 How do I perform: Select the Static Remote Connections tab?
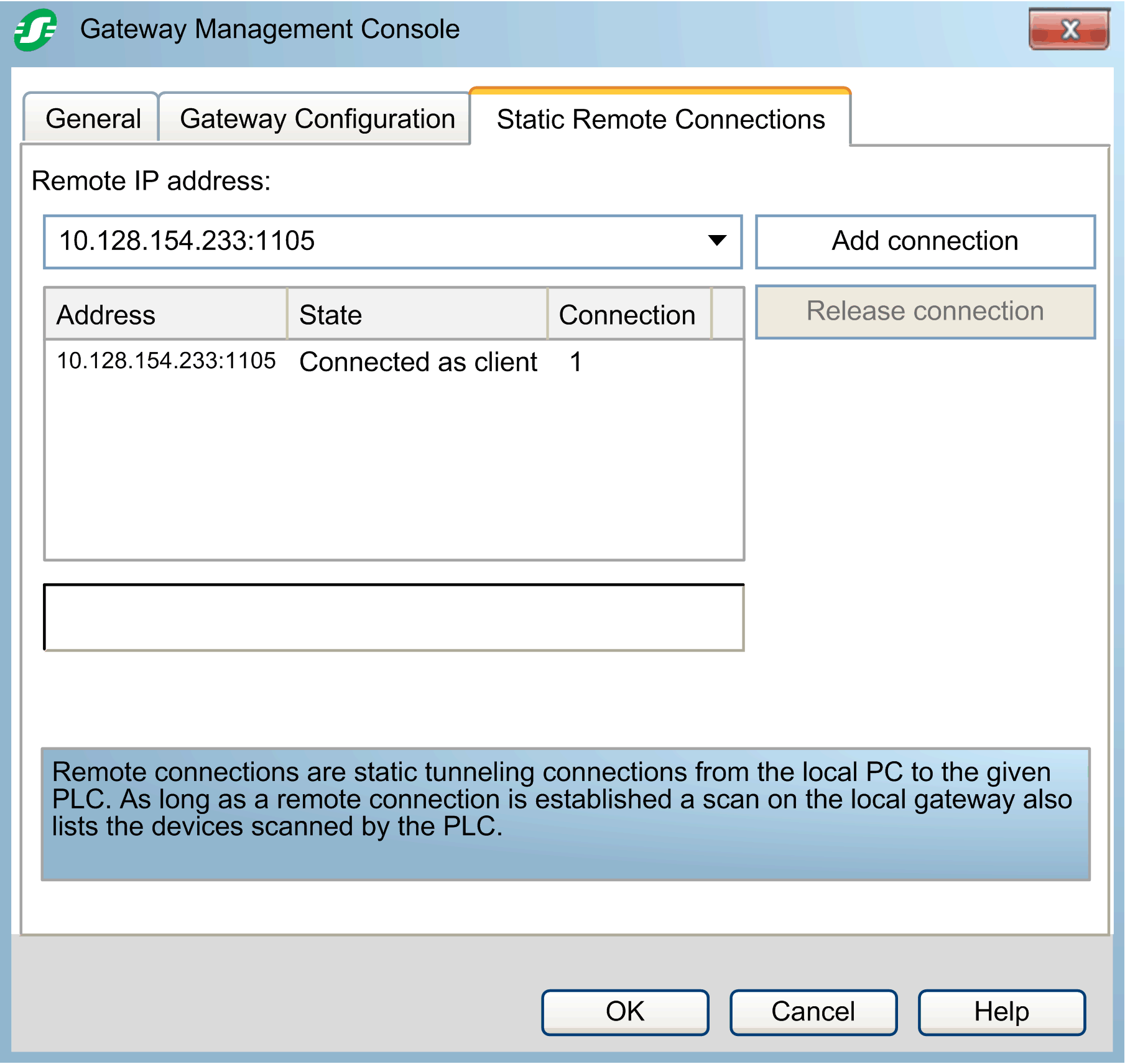tap(660, 119)
